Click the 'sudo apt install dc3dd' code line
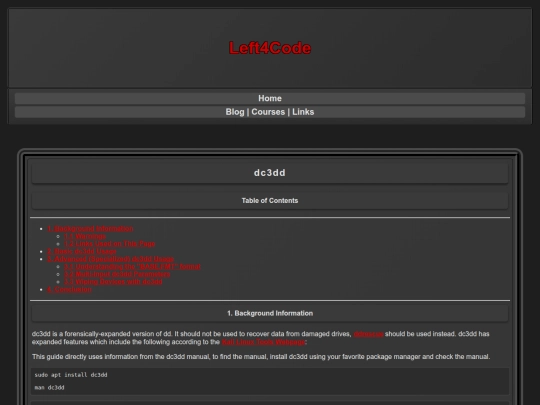This screenshot has height=405, width=540. pyautogui.click(x=71, y=375)
